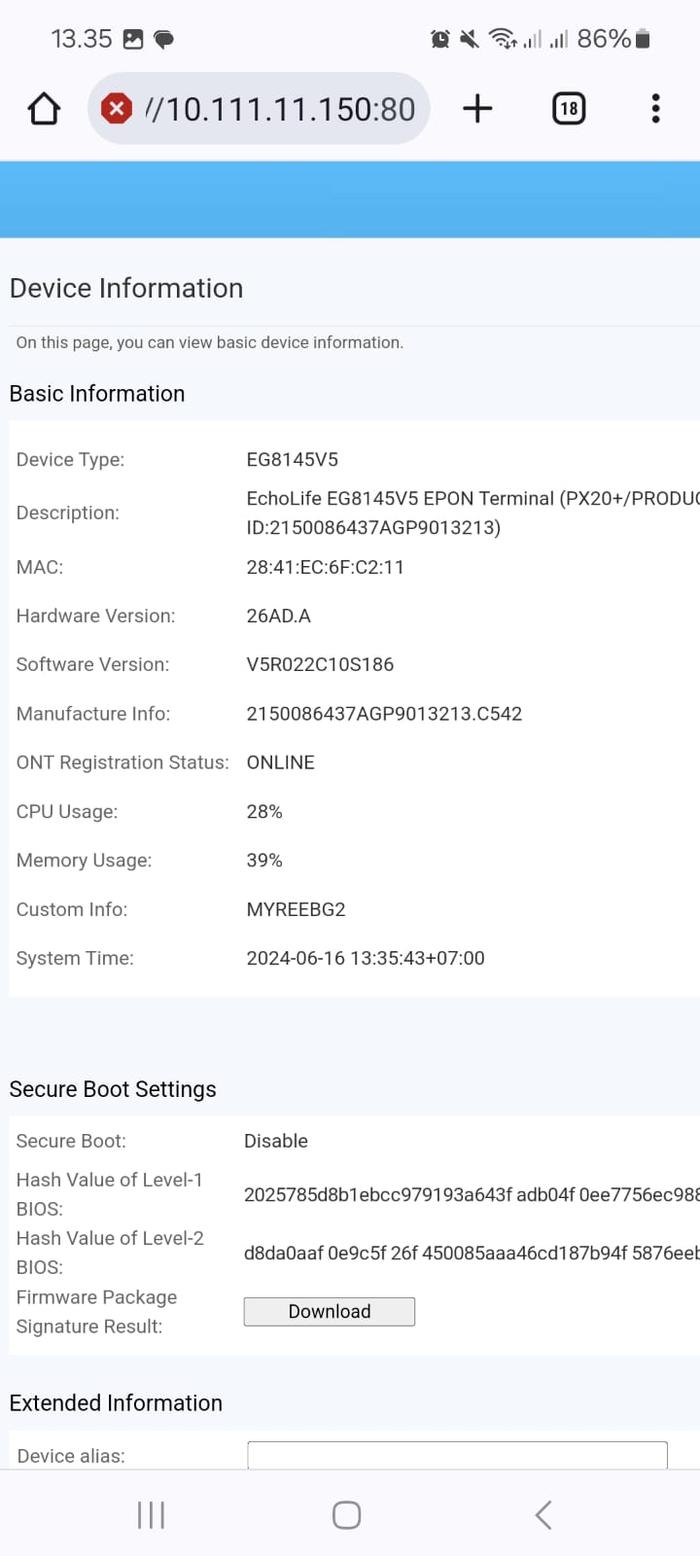Click the Download firmware signature button
The height and width of the screenshot is (1556, 700).
point(329,1311)
